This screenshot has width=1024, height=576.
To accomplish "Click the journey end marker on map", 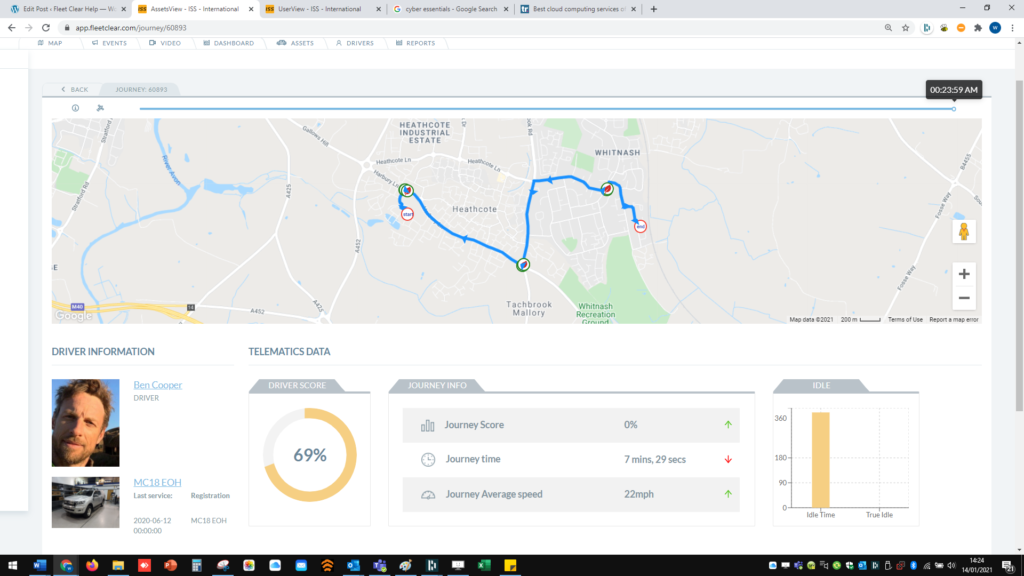I will [641, 227].
